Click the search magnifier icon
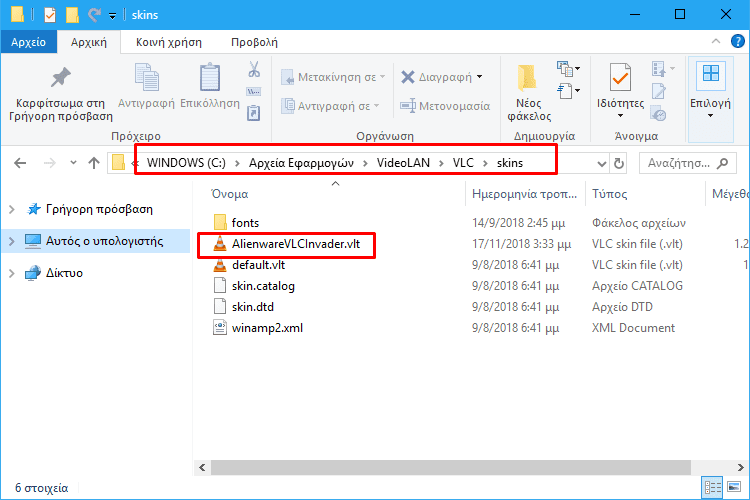The image size is (750, 500). [723, 163]
